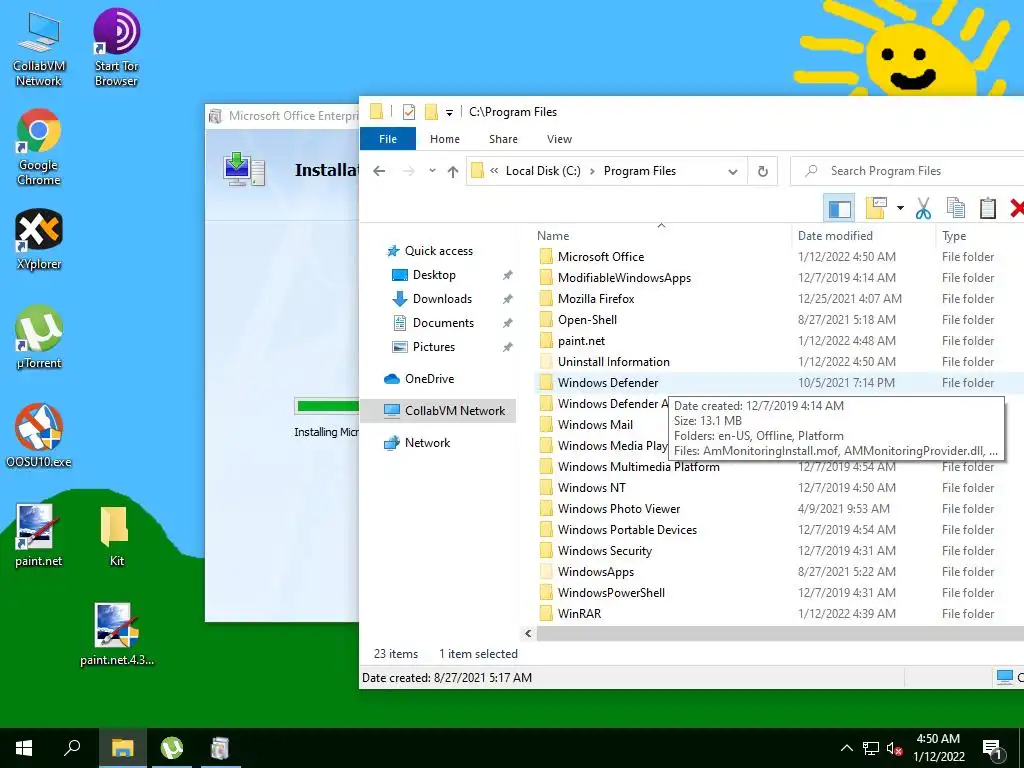This screenshot has height=768, width=1024.
Task: Click the Search Program Files box
Action: (908, 171)
